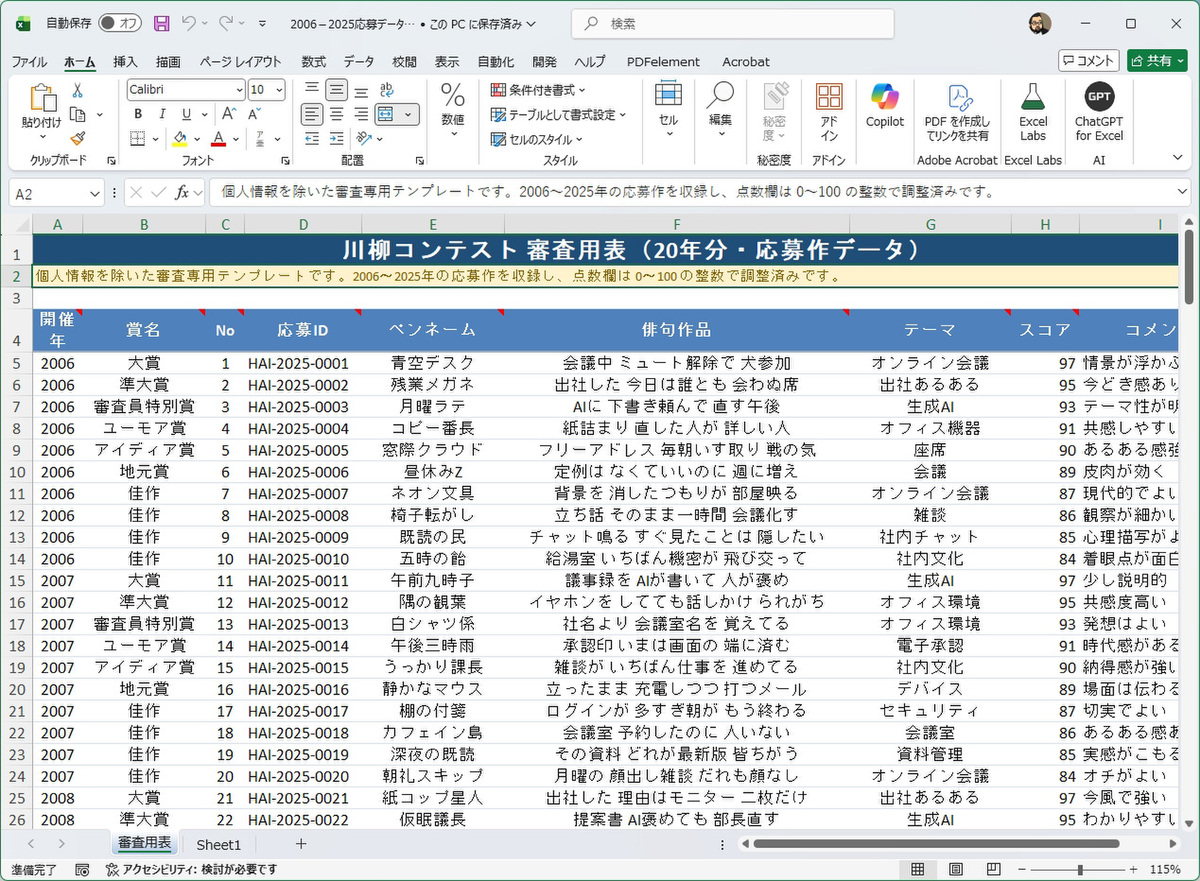Click the コメント comments button
Image resolution: width=1200 pixels, height=881 pixels.
(1089, 61)
